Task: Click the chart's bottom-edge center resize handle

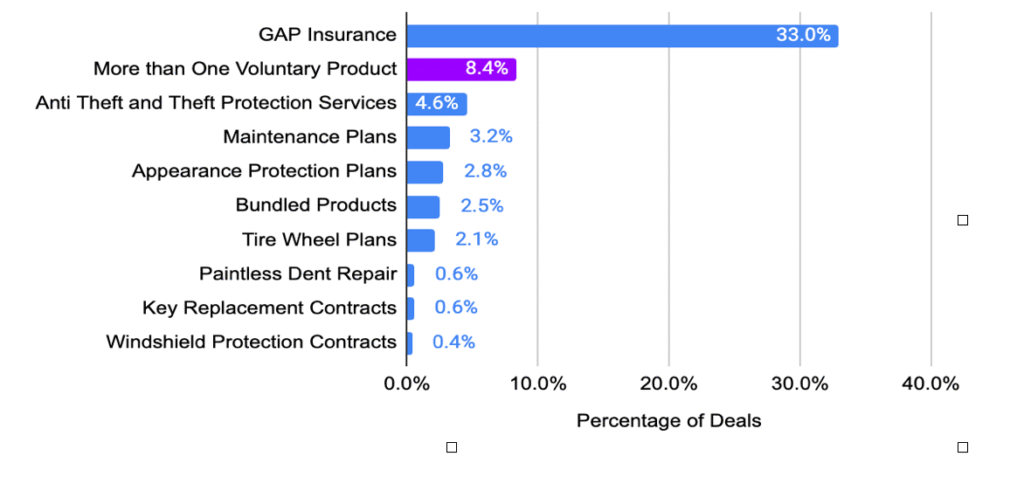Action: [451, 447]
